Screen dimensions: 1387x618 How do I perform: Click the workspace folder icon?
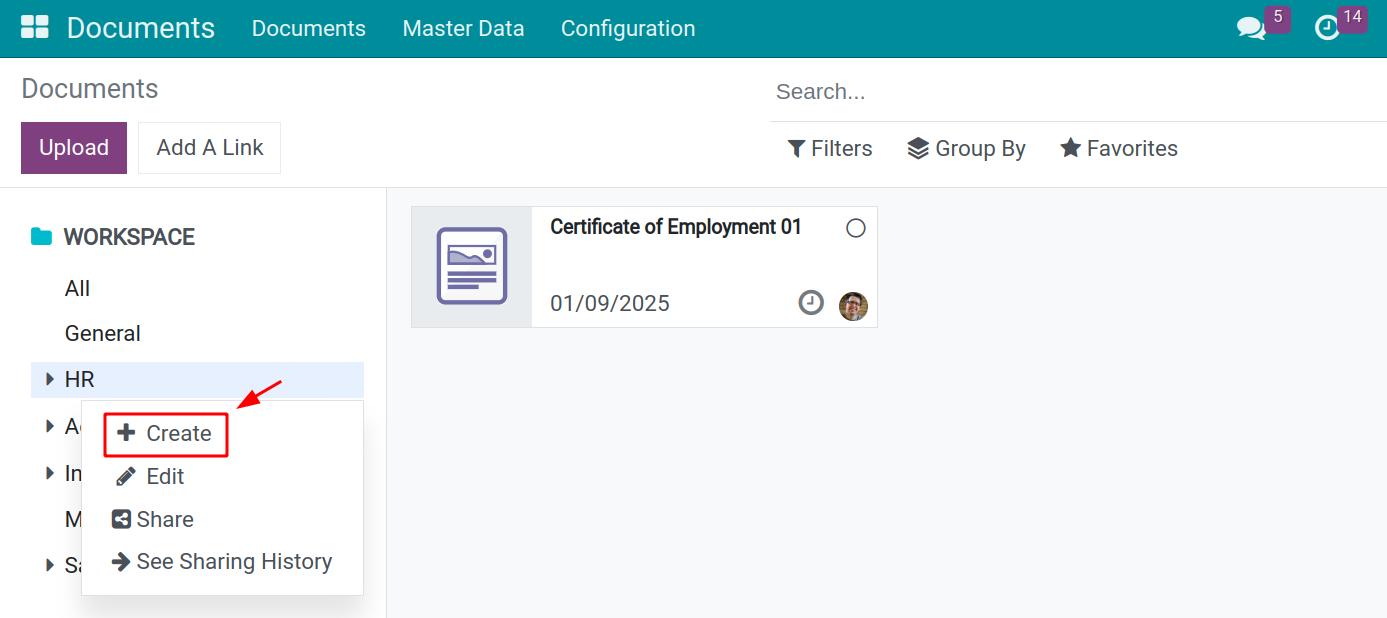(x=41, y=237)
